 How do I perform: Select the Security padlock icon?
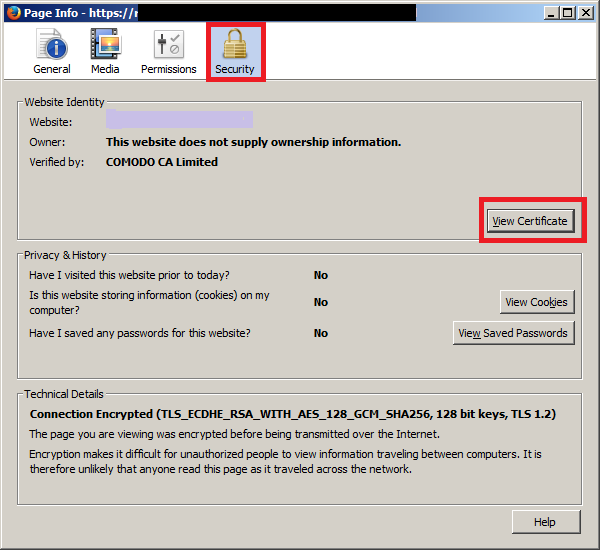(235, 51)
